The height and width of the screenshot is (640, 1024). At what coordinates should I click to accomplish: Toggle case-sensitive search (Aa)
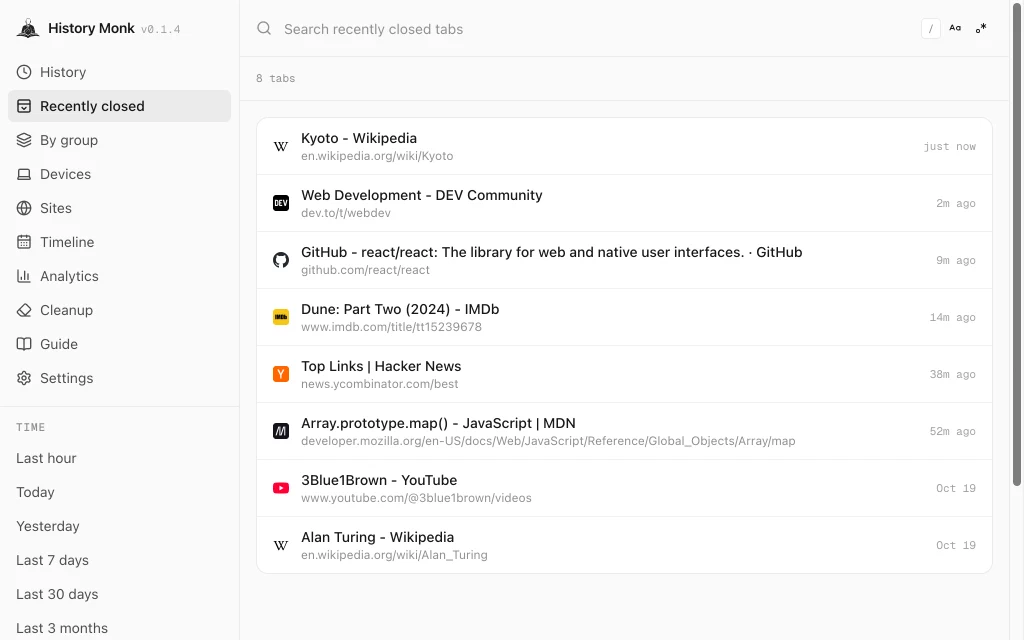coord(955,28)
